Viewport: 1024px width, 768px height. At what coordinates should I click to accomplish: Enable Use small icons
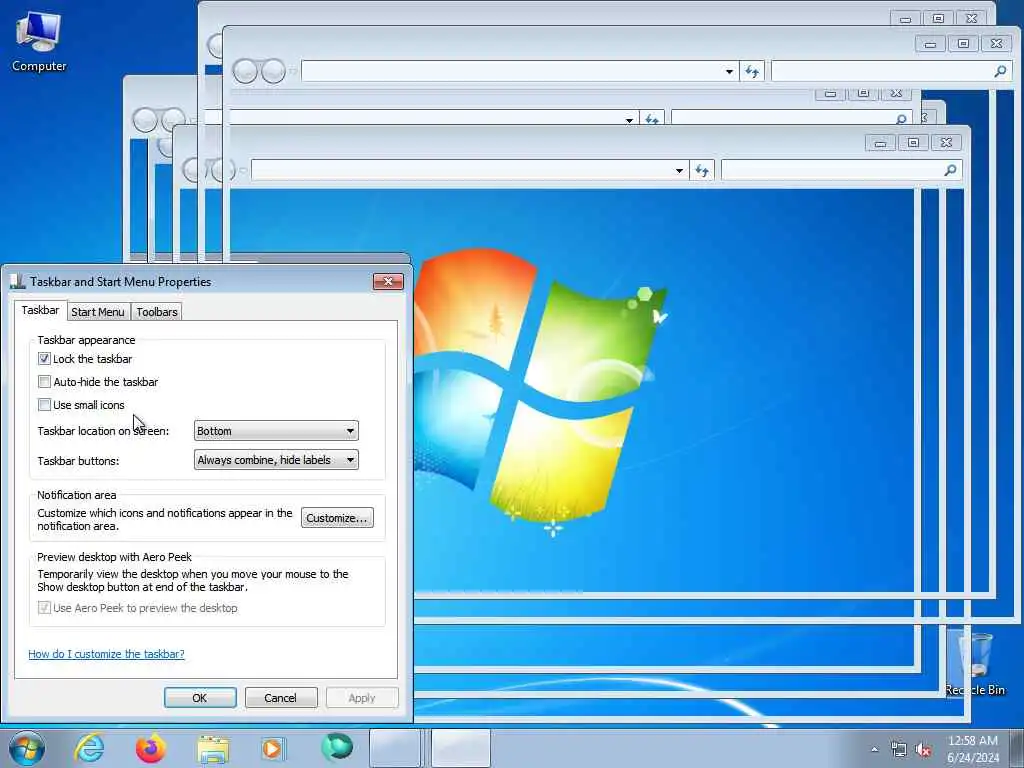click(x=44, y=404)
